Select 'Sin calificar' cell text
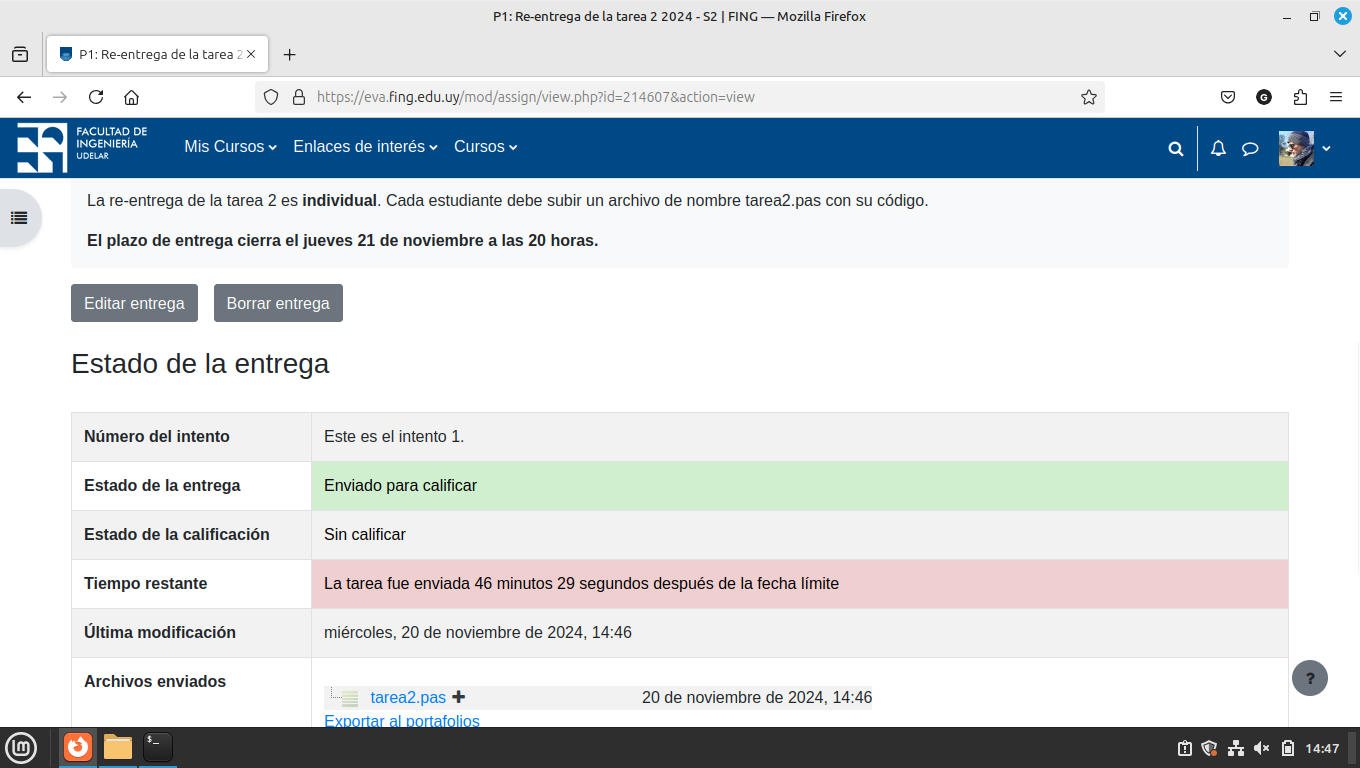 [x=365, y=534]
